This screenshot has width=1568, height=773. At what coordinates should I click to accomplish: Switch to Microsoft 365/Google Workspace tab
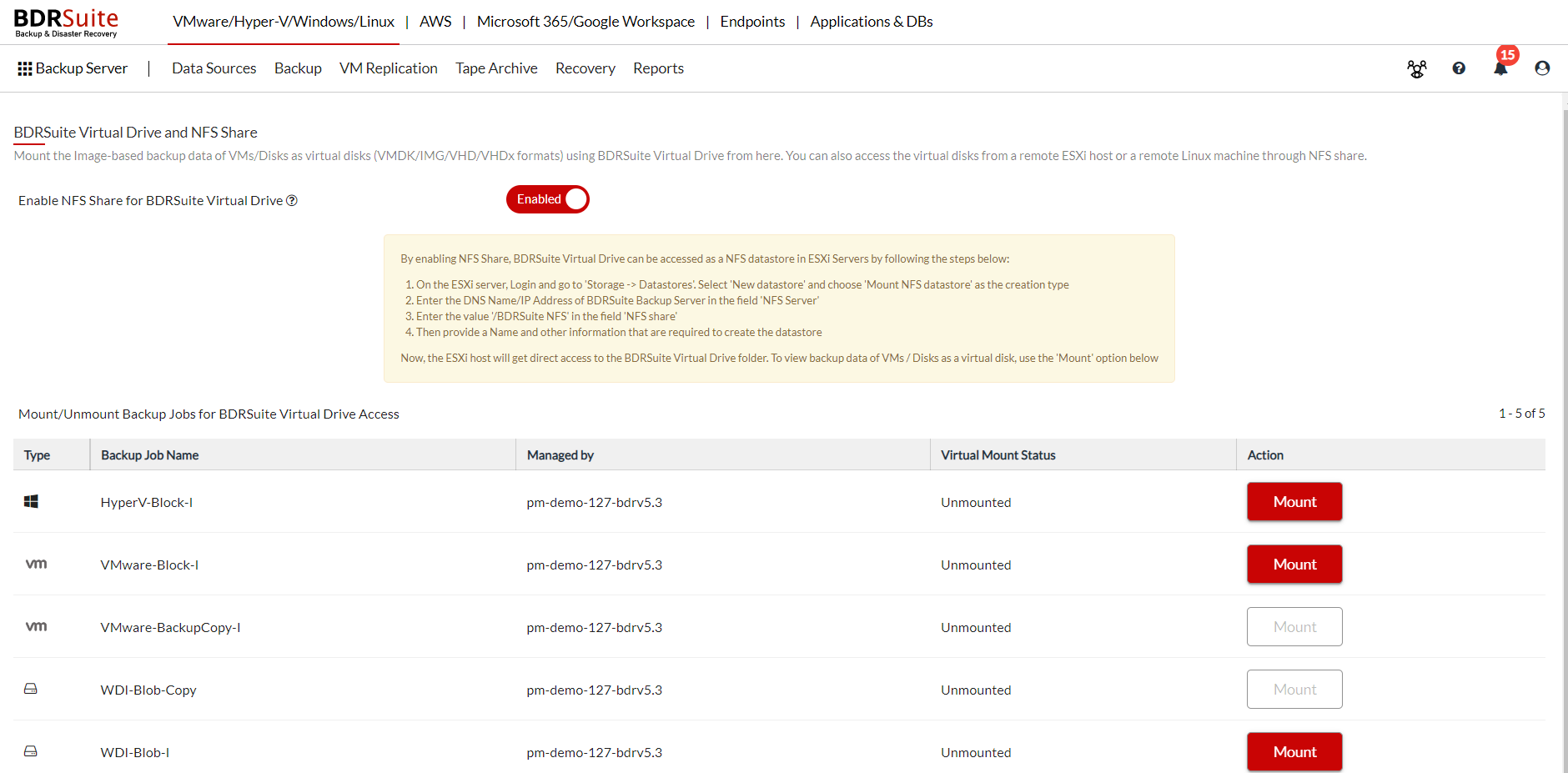(585, 22)
